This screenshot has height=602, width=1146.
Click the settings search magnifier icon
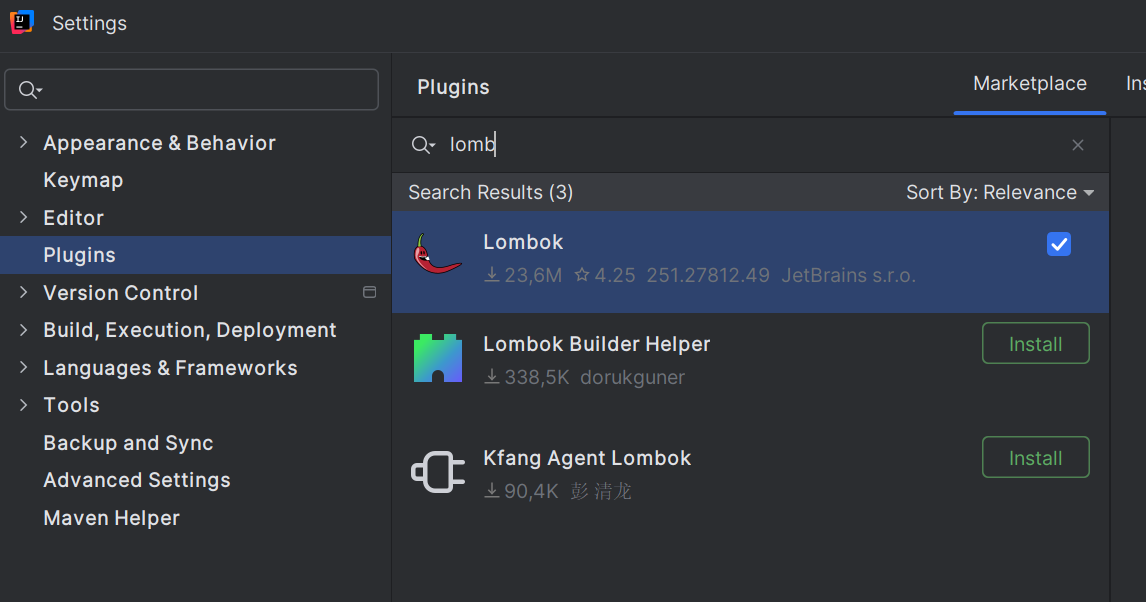tap(29, 90)
